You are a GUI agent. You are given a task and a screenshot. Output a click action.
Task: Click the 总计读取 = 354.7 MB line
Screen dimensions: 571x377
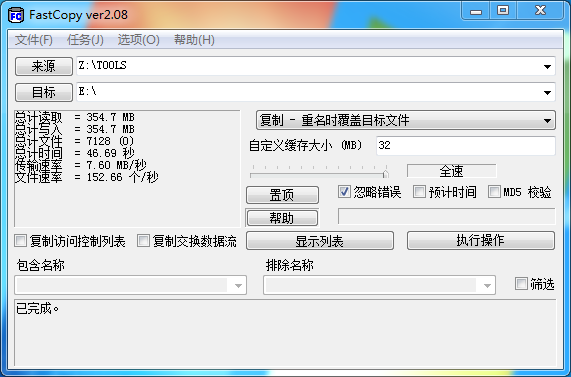pyautogui.click(x=75, y=117)
